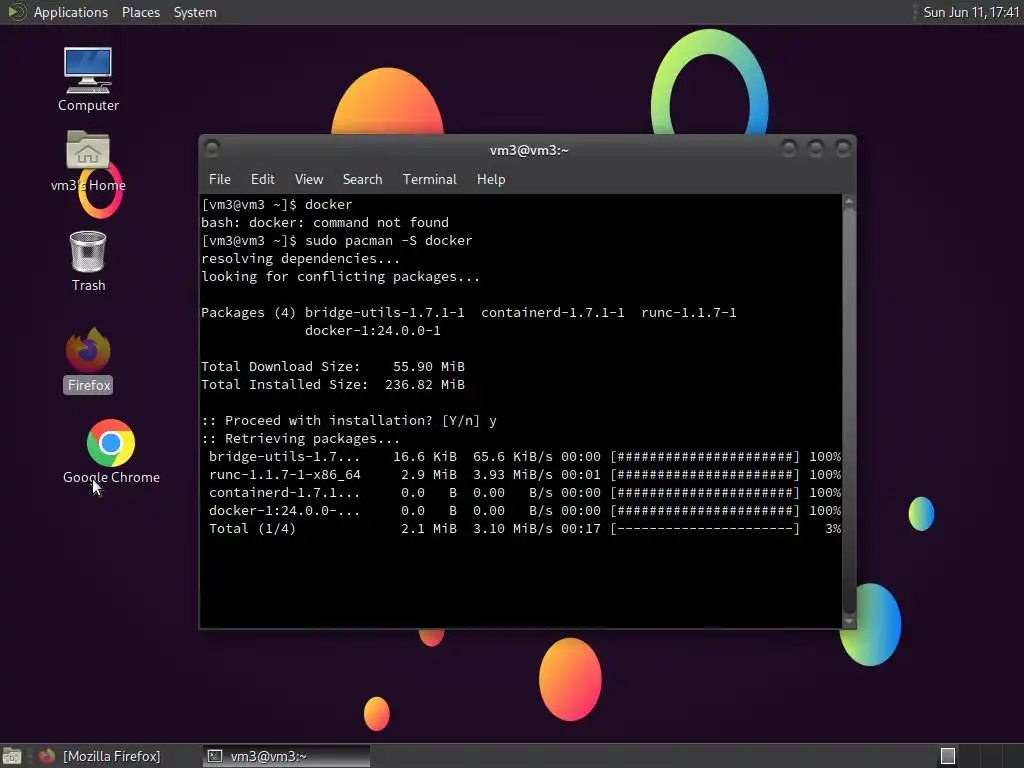Screen dimensions: 1024x768
Task: Click the 'Total Installed Size' line
Action: [x=333, y=385]
